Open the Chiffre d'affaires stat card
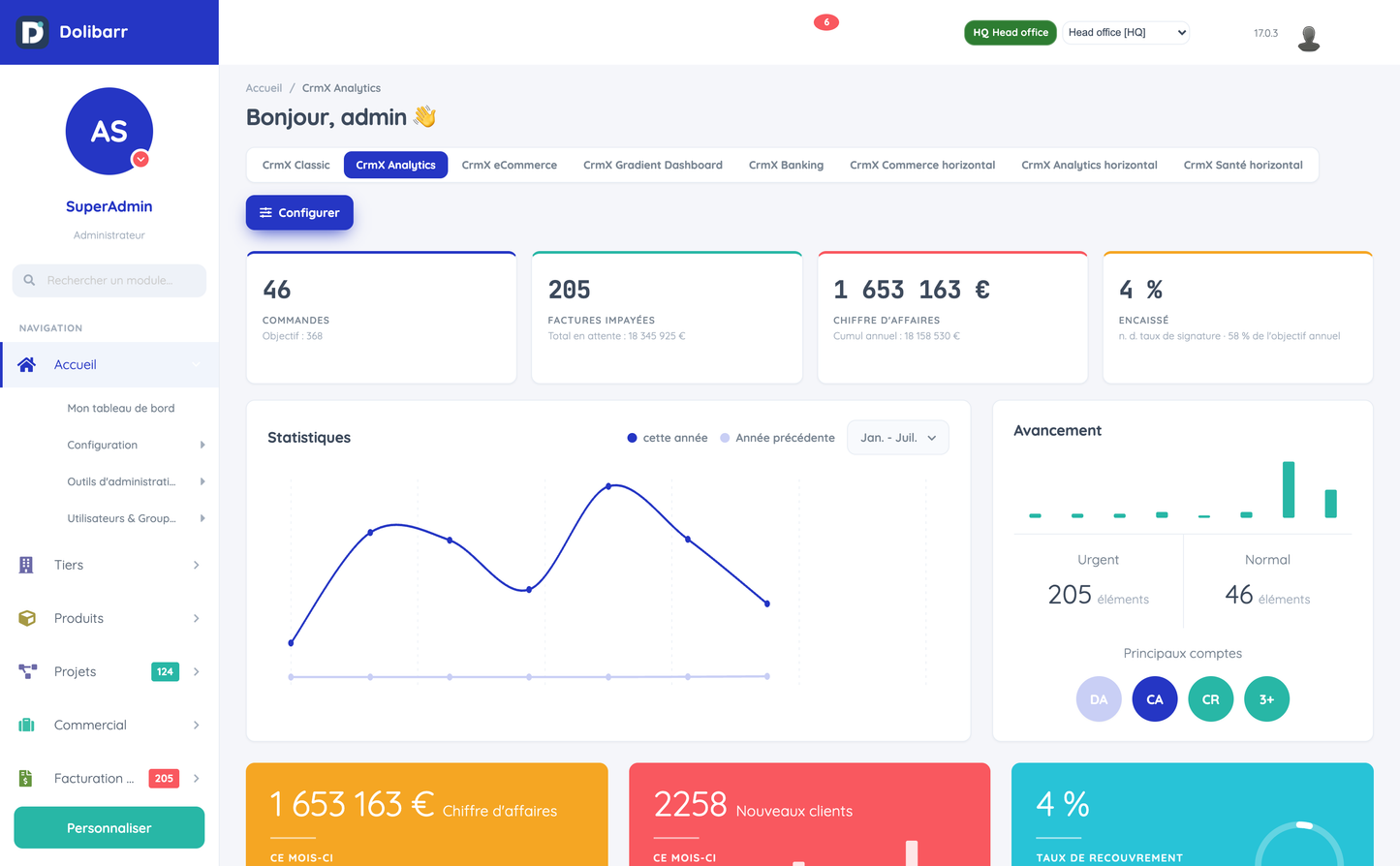 point(952,318)
